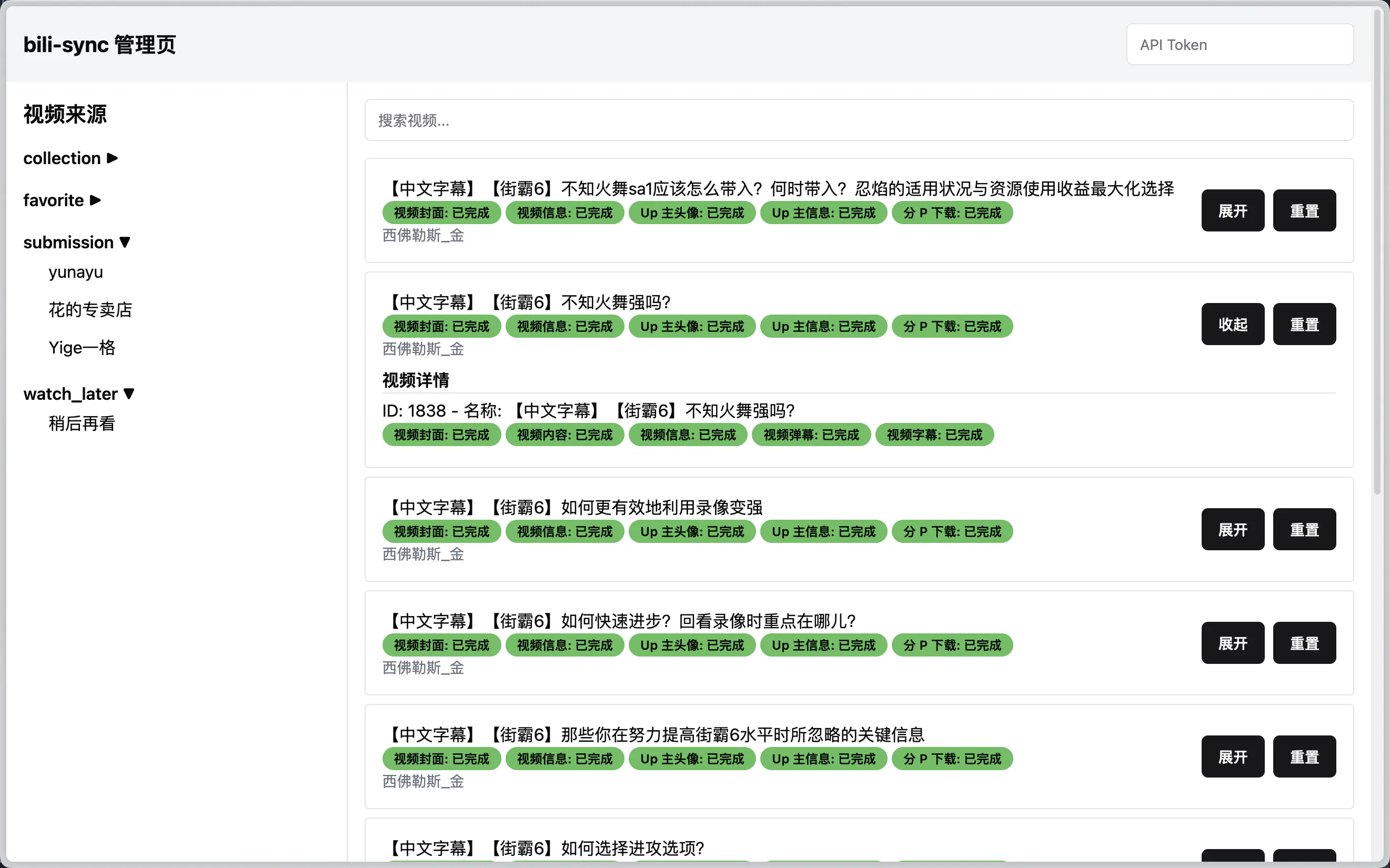Expand the 如何更有效地利用录像变强 video card
The width and height of the screenshot is (1390, 868).
coord(1232,529)
